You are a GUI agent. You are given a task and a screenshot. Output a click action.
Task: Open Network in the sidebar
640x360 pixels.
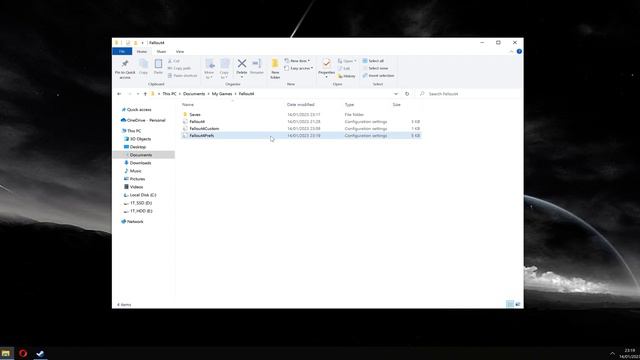click(x=135, y=222)
